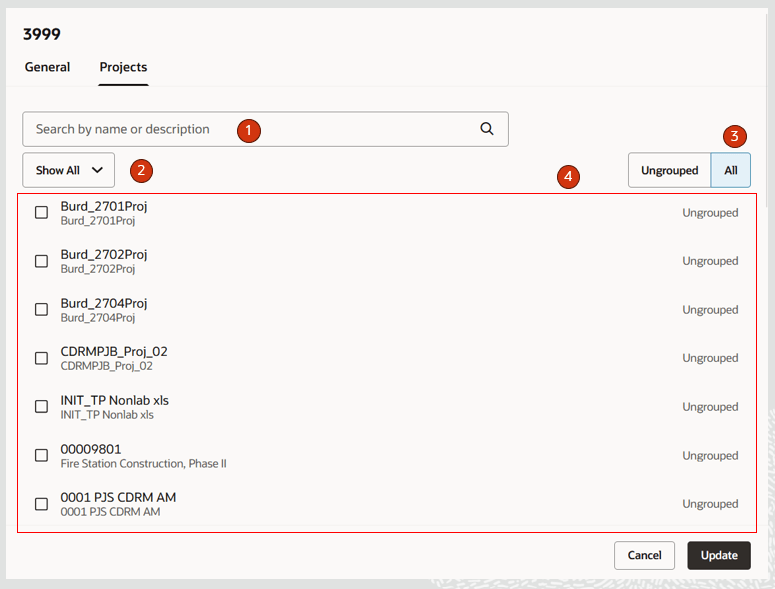
Task: Click Ungrouped label in 0001 PJS CDRM AM row
Action: [710, 504]
